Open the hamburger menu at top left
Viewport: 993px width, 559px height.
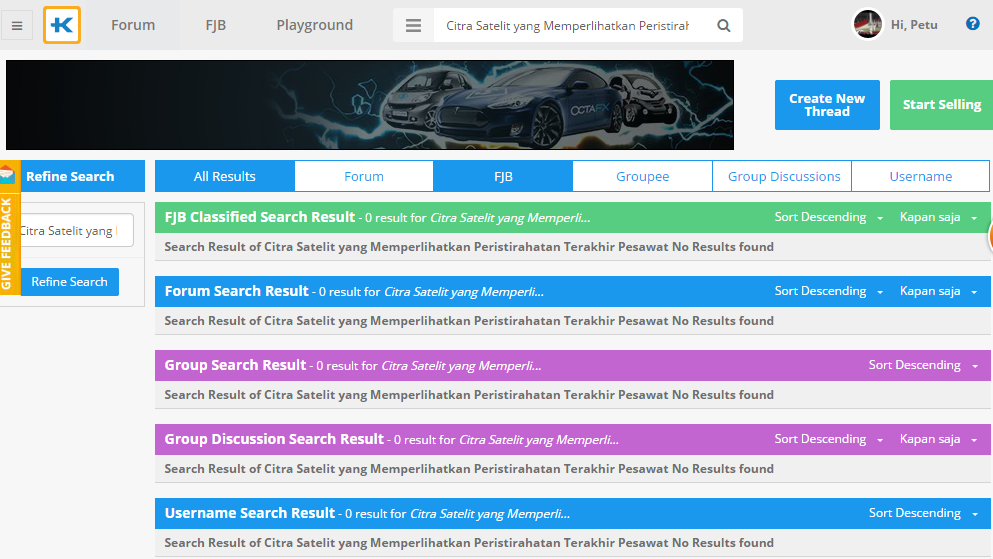click(17, 26)
